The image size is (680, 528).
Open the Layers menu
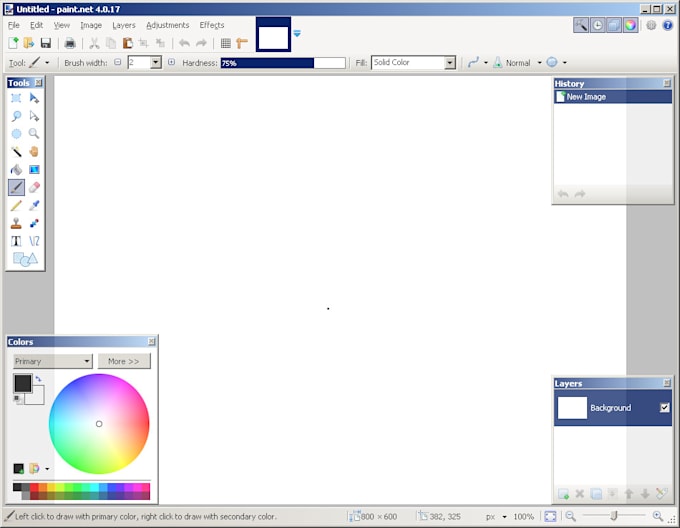click(124, 25)
